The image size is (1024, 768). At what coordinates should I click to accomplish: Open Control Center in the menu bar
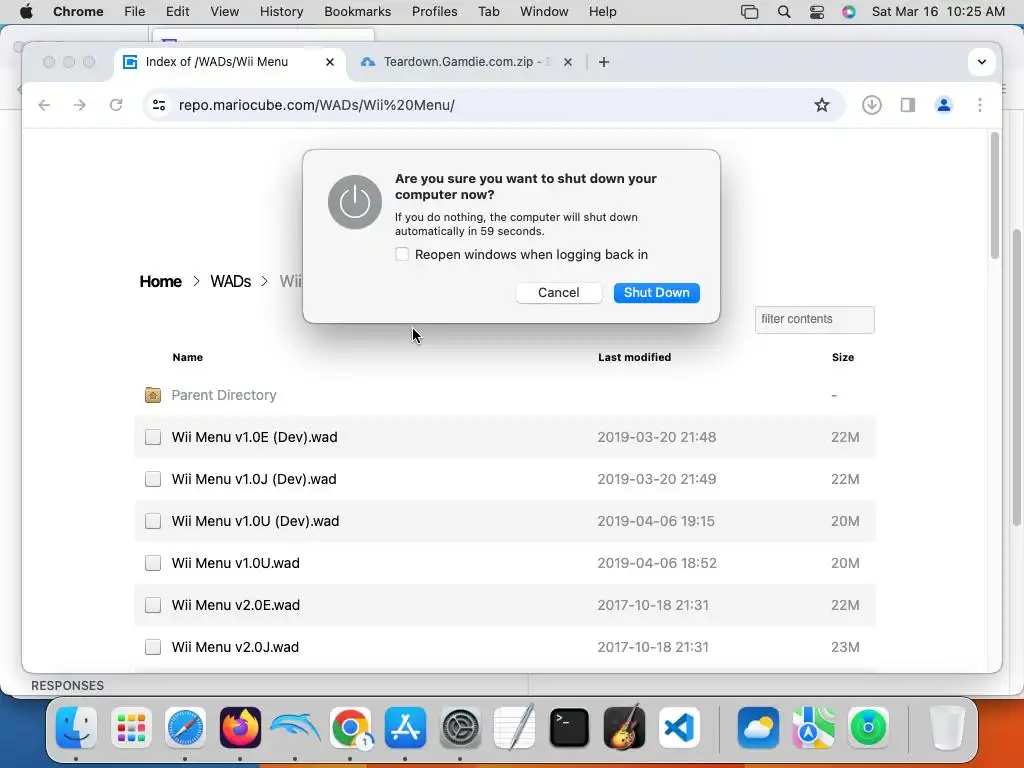817,12
